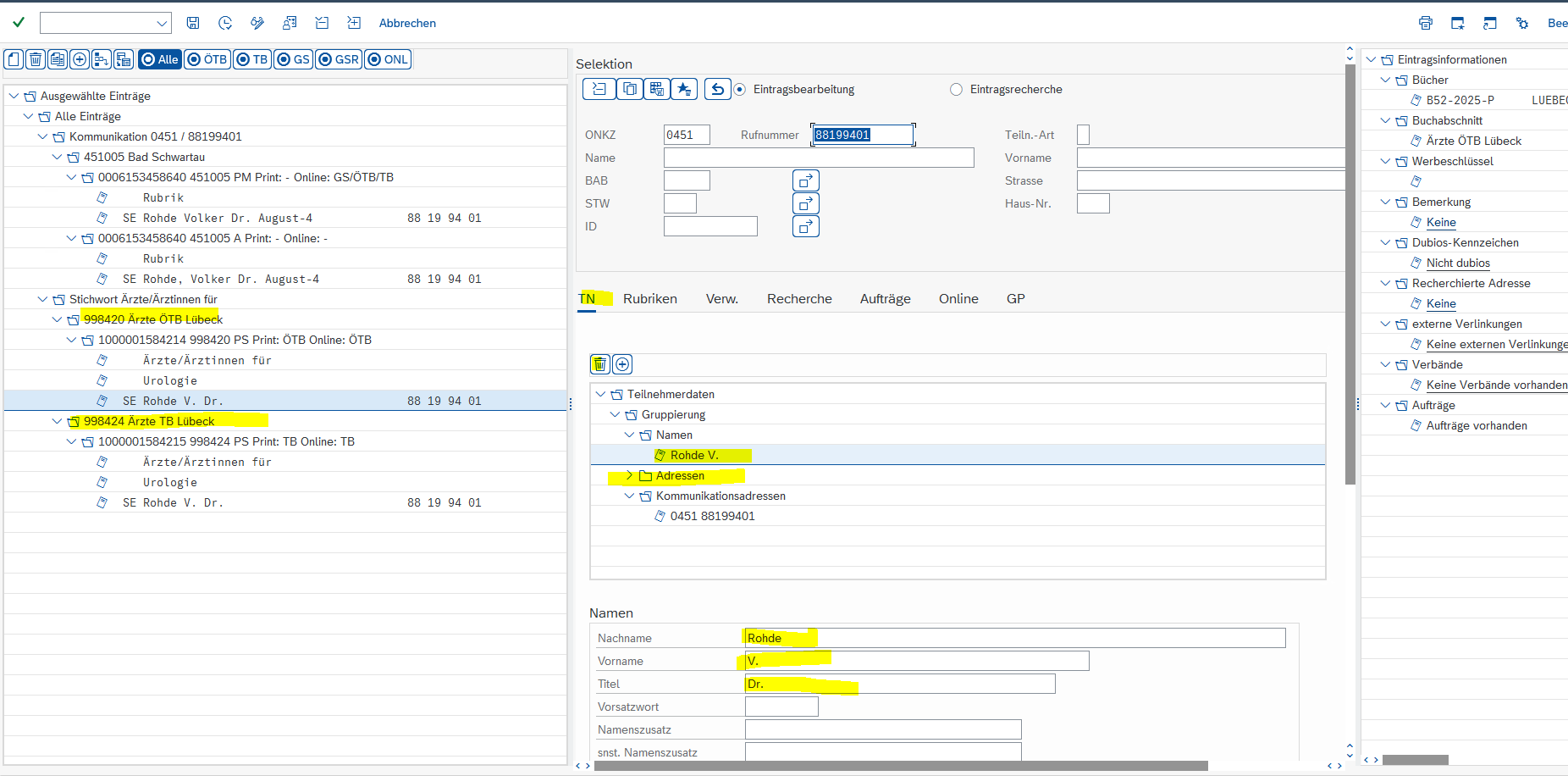Select the hierarchy expand icon above the tree
Image resolution: width=1568 pixels, height=776 pixels.
click(x=102, y=59)
